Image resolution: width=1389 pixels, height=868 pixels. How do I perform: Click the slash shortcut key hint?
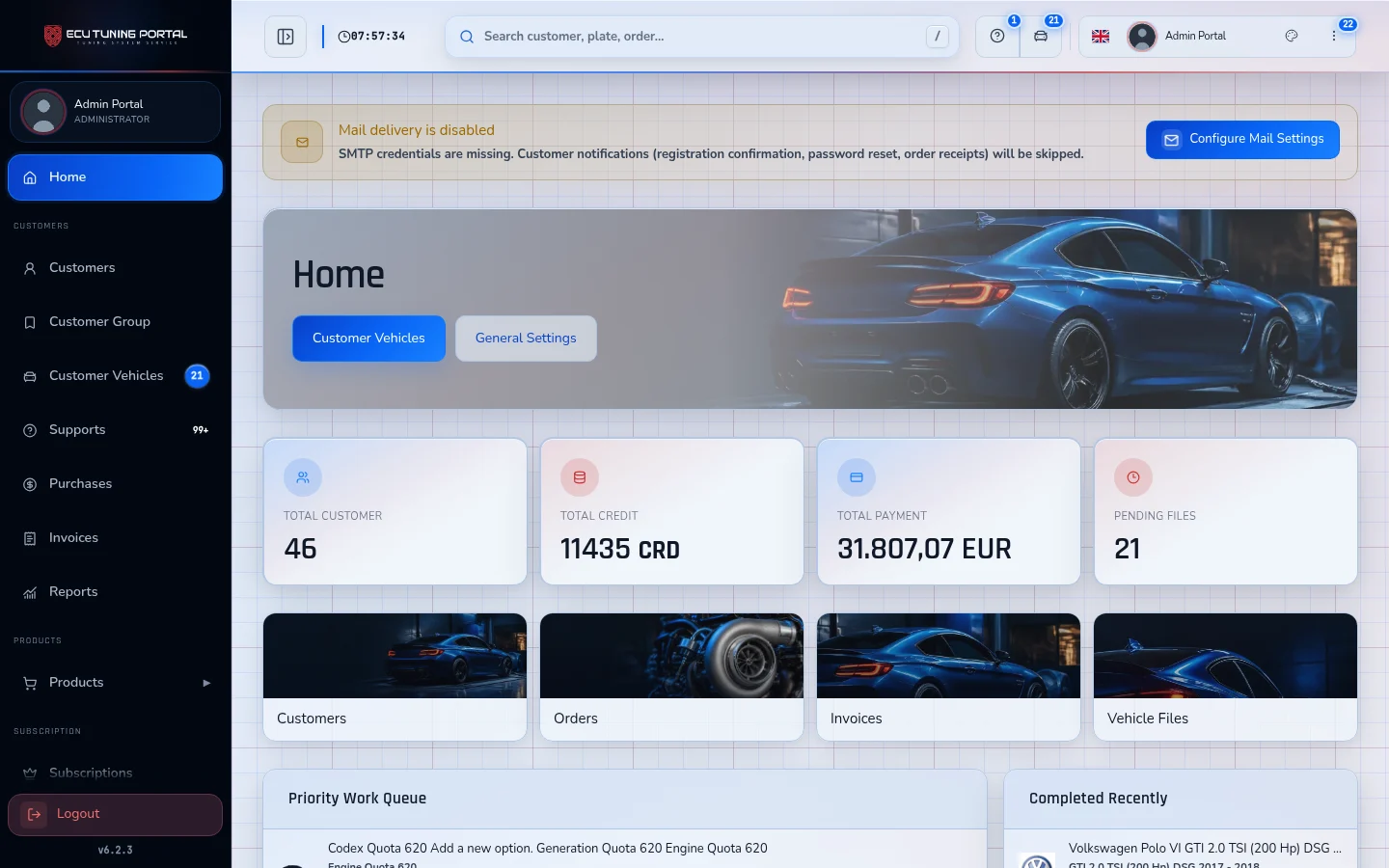click(x=937, y=37)
